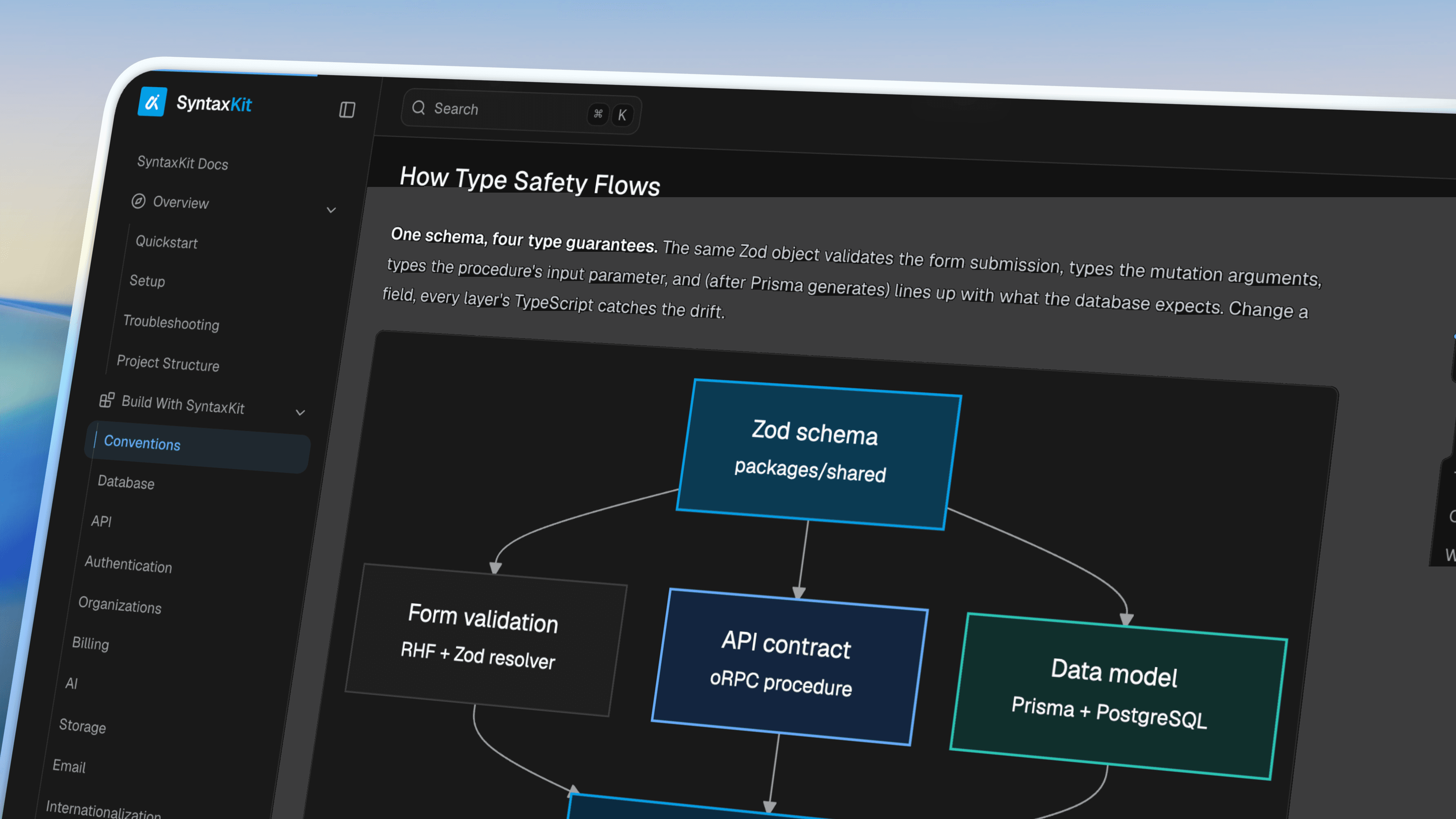Click the search magnifier icon
Image resolution: width=1456 pixels, height=819 pixels.
coord(419,107)
